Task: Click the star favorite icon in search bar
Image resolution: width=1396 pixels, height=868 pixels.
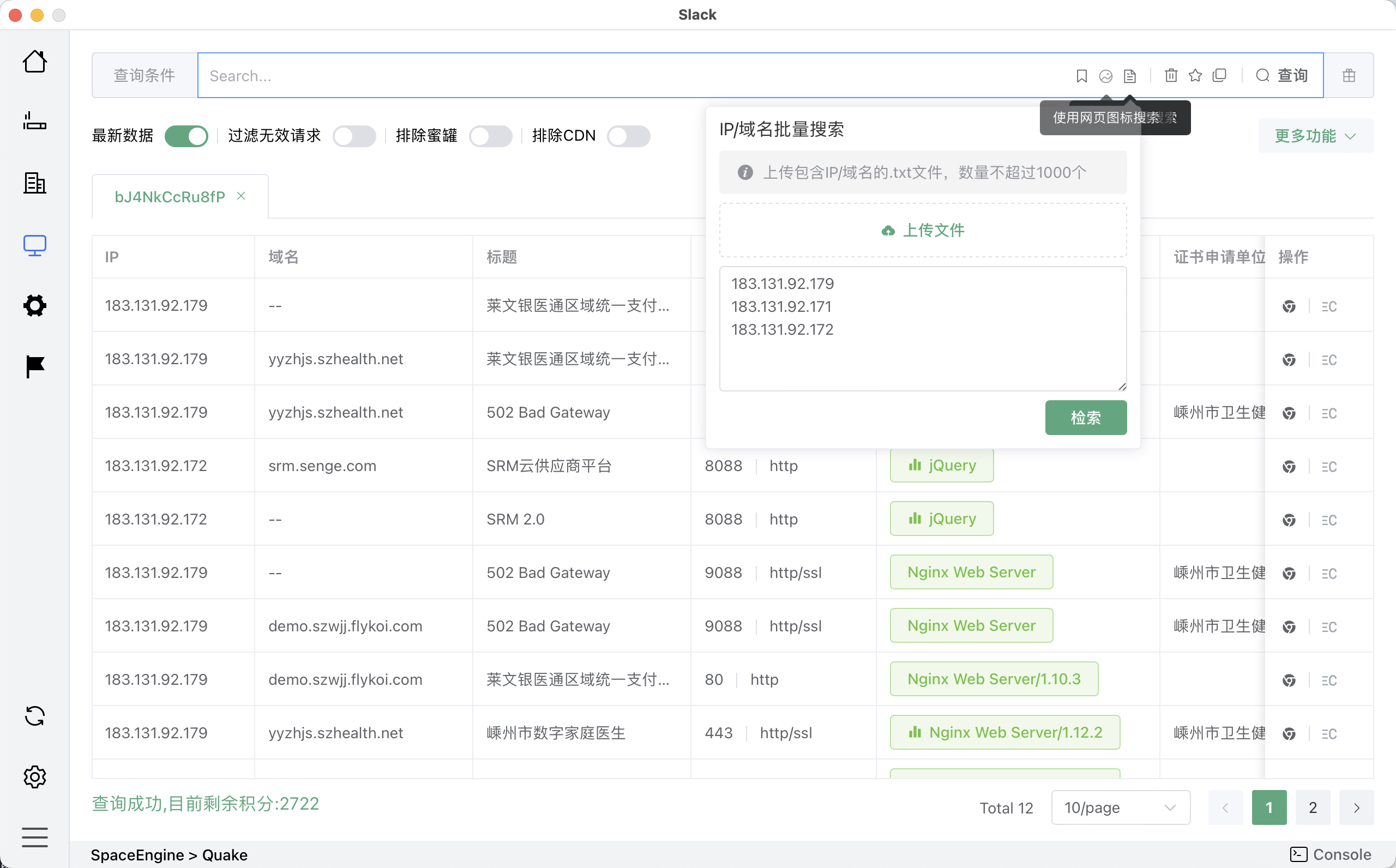Action: [x=1195, y=76]
